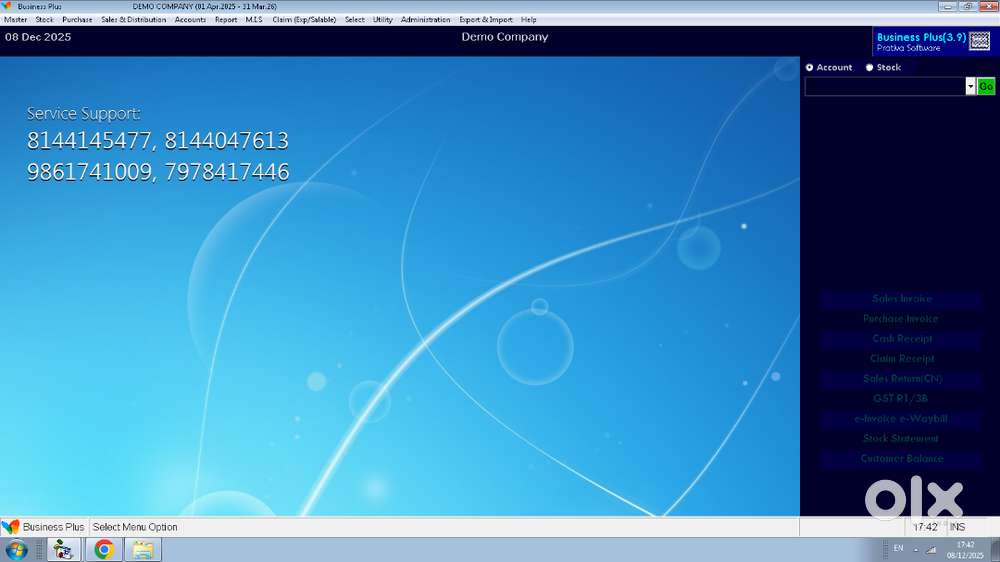The image size is (1000, 562).
Task: Show hidden tray icons arrow
Action: click(916, 549)
